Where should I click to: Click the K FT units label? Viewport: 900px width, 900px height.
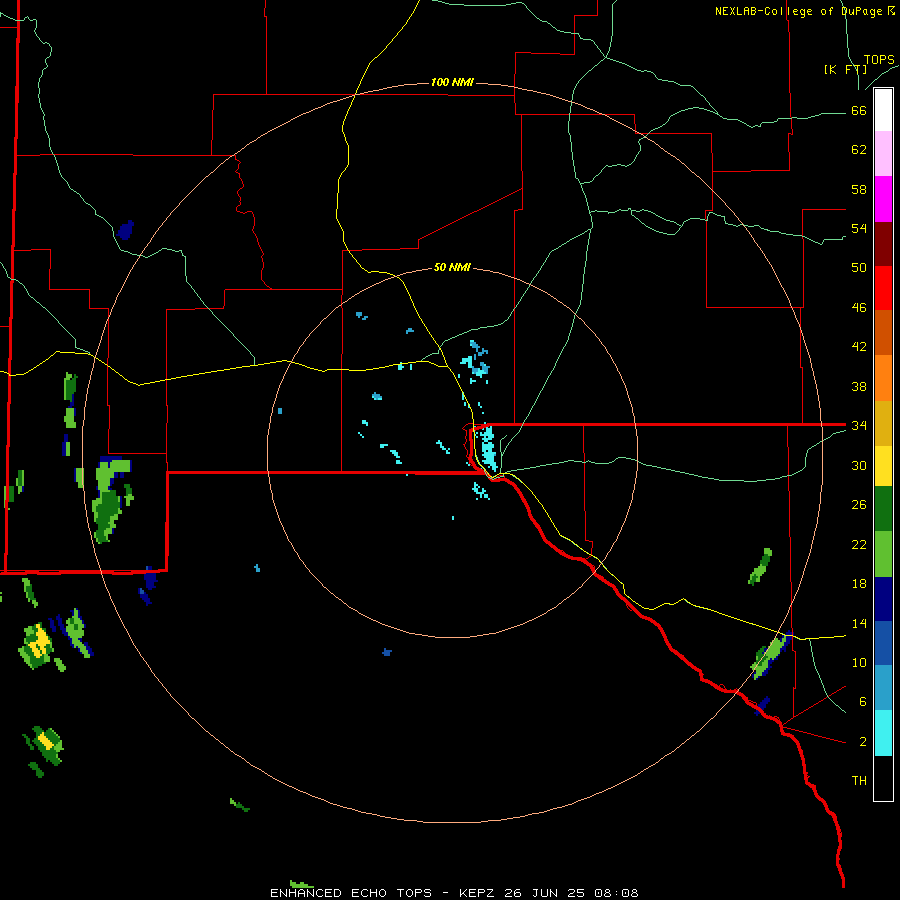coord(845,69)
